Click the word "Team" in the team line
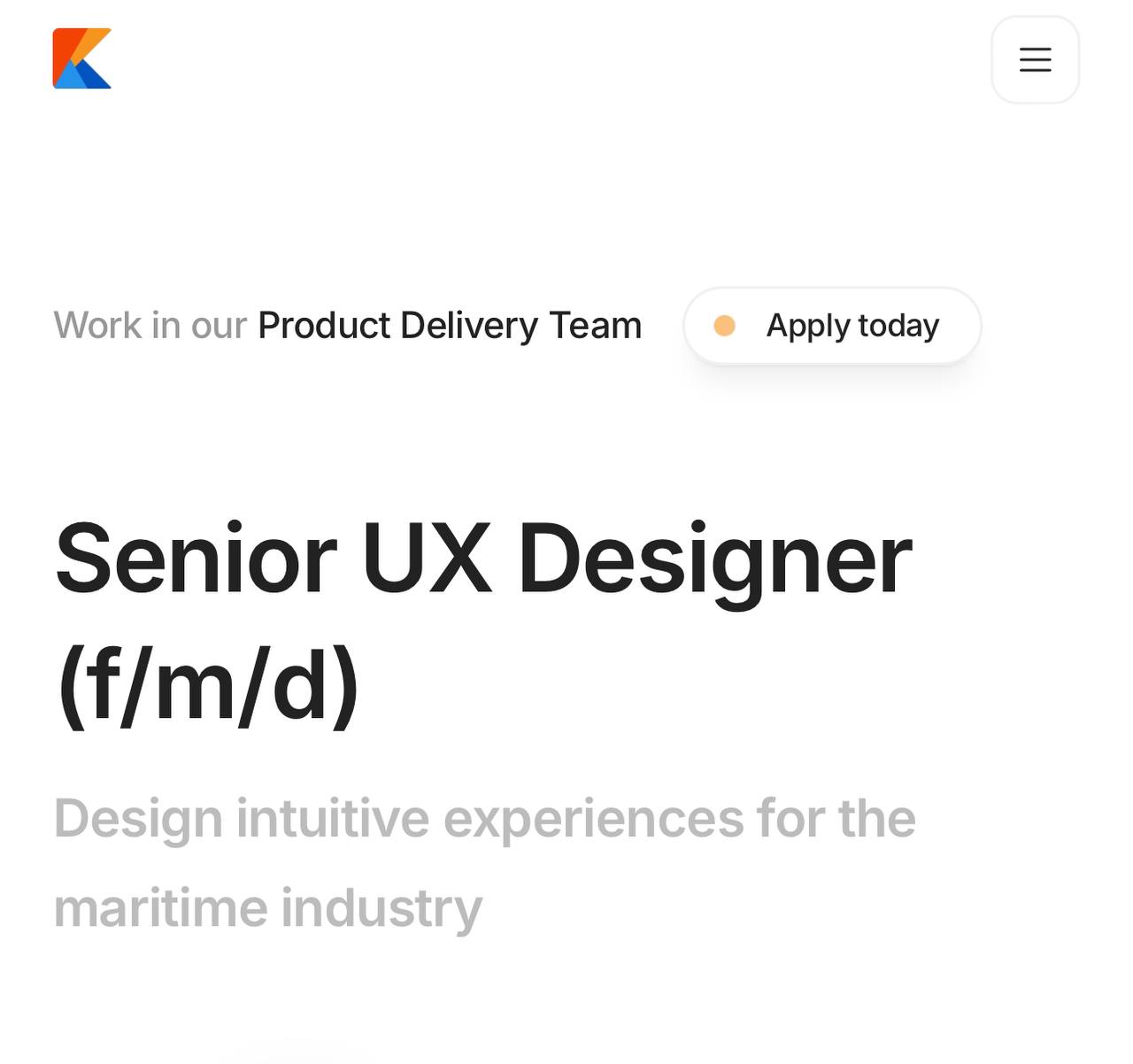 tap(595, 326)
